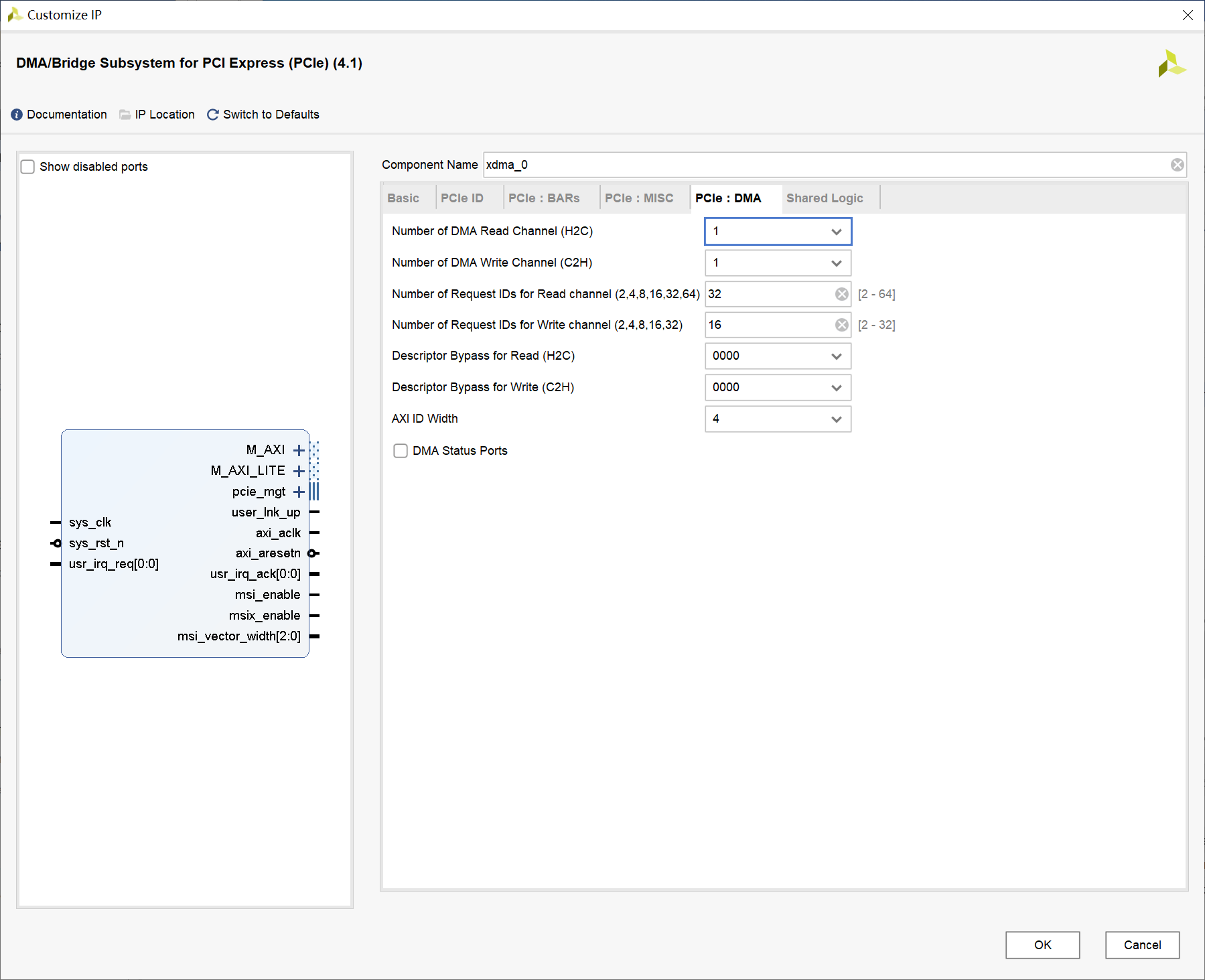Switch to the PCIe ID tab
This screenshot has height=980, width=1205.
click(462, 198)
